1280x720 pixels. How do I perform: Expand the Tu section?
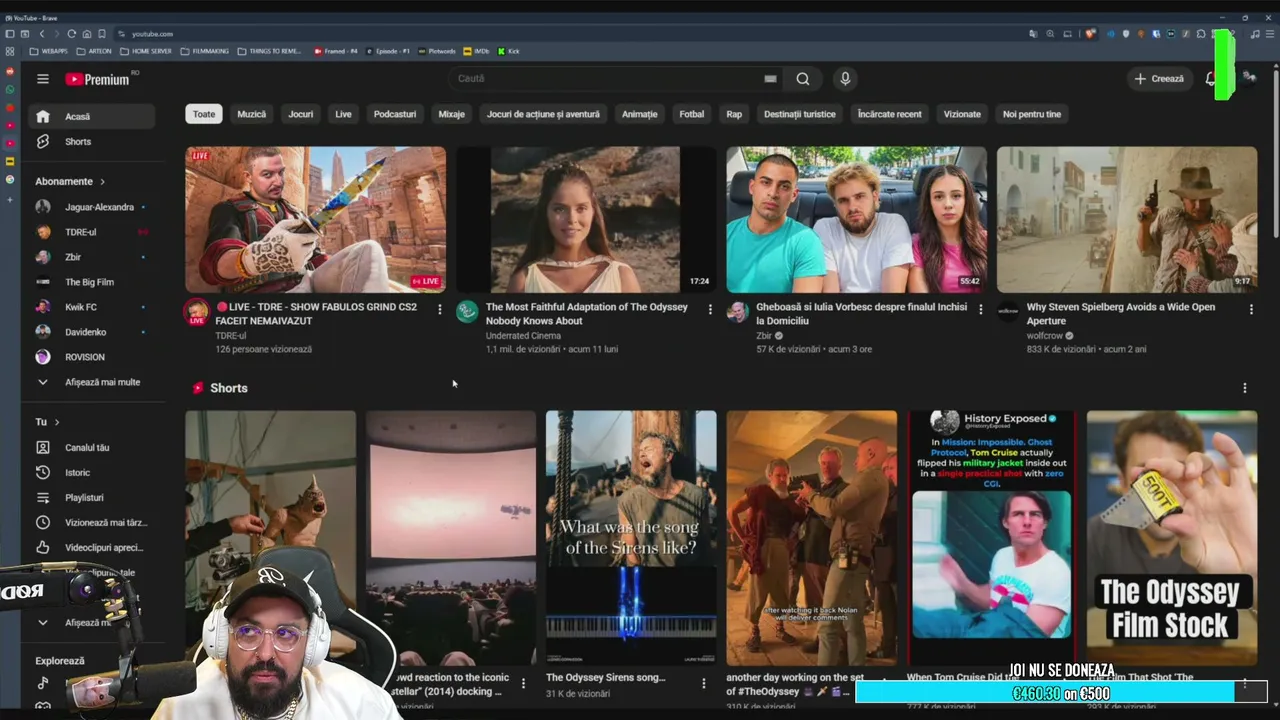click(47, 422)
